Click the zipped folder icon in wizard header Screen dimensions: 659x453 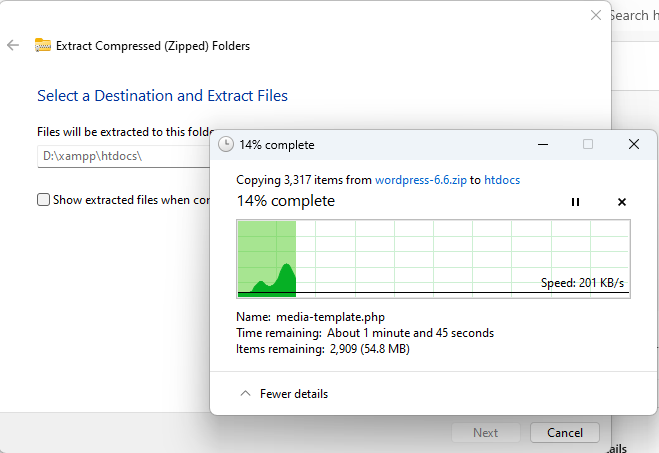click(x=43, y=45)
